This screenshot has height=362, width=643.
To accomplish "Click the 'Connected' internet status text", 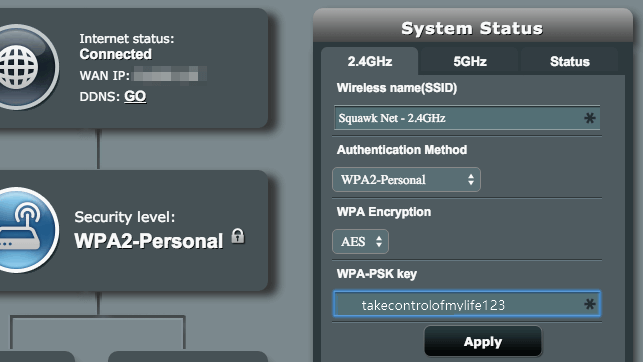I will [116, 54].
